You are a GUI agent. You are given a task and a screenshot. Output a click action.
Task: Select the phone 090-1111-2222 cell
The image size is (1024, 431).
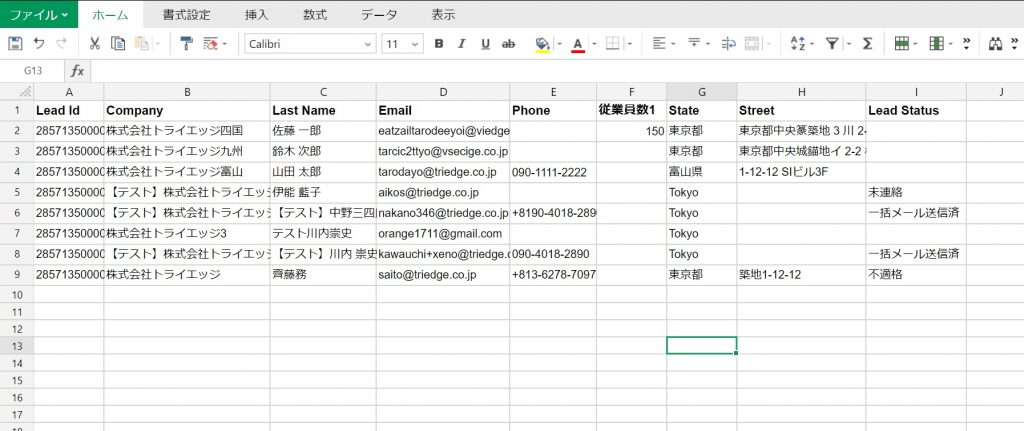(x=552, y=172)
